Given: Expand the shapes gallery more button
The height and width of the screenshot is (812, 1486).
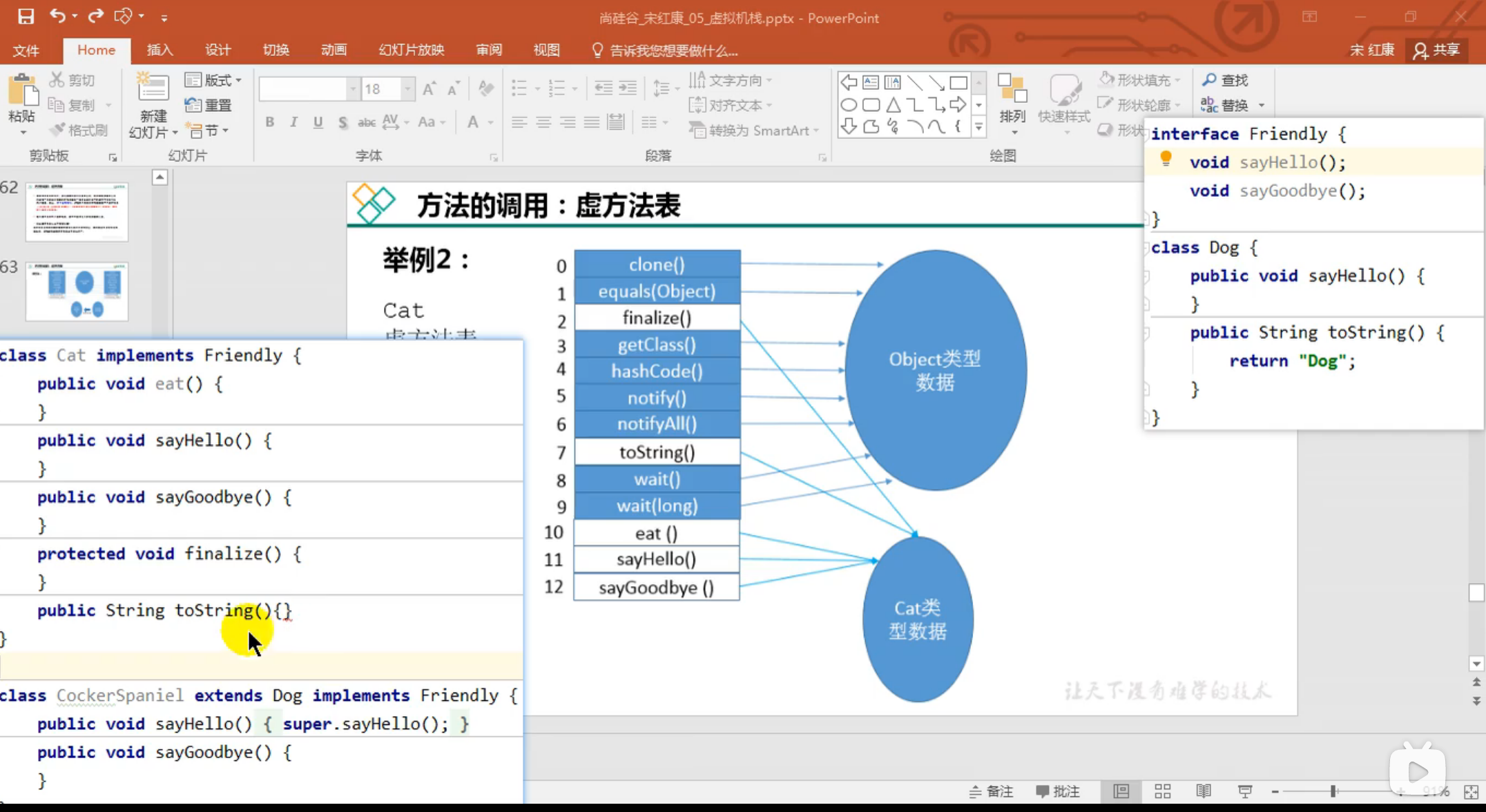Looking at the screenshot, I should click(978, 127).
